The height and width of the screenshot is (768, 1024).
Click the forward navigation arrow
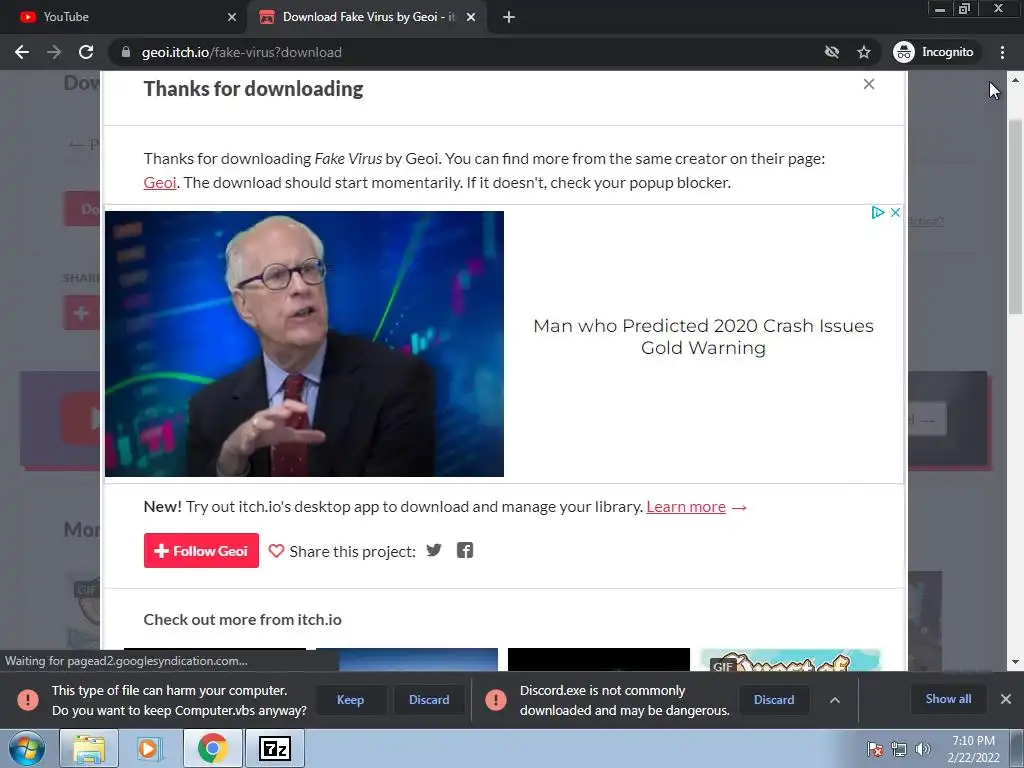pos(54,52)
